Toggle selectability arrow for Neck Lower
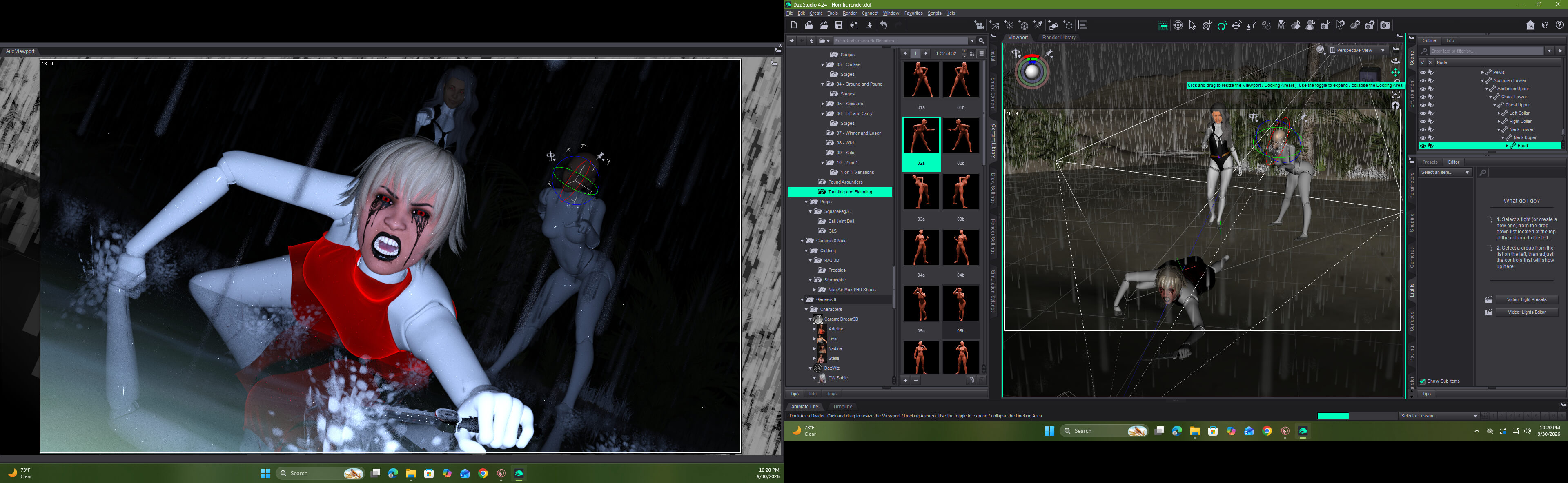 coord(1432,130)
